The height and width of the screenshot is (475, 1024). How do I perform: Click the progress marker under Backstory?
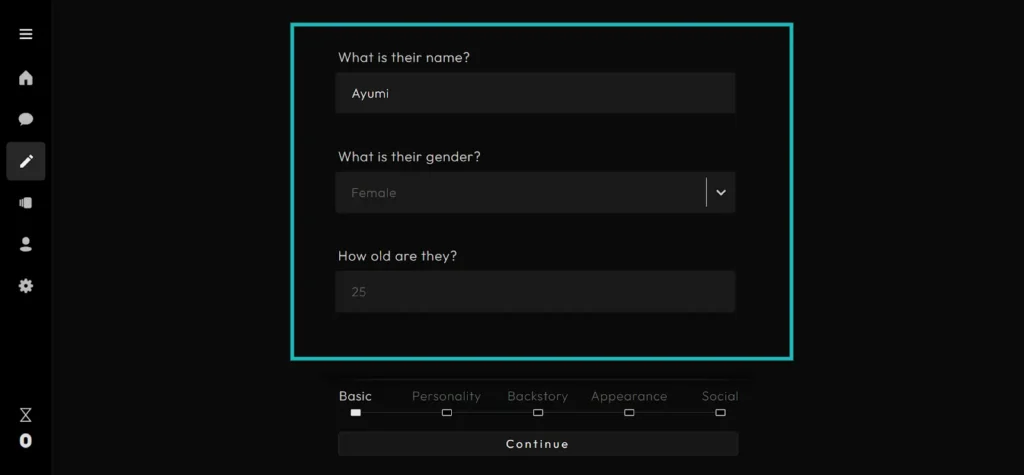tap(538, 412)
